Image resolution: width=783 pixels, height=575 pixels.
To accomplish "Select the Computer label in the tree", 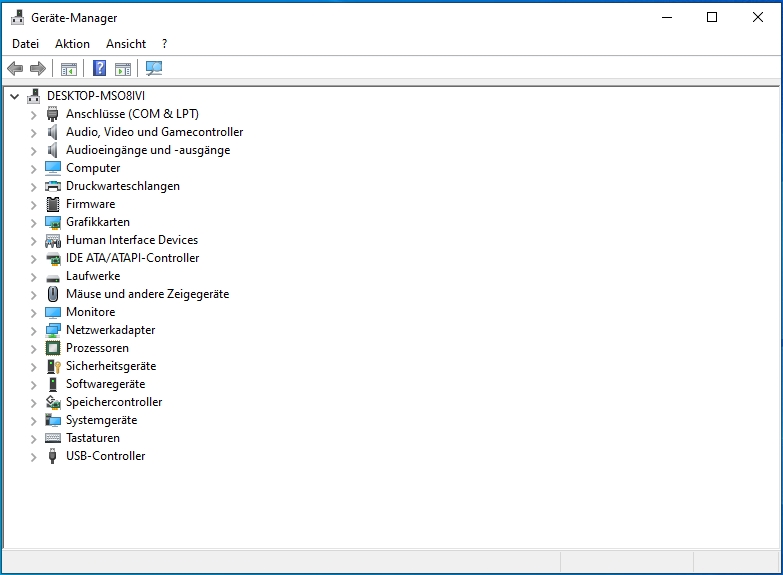I will tap(93, 168).
